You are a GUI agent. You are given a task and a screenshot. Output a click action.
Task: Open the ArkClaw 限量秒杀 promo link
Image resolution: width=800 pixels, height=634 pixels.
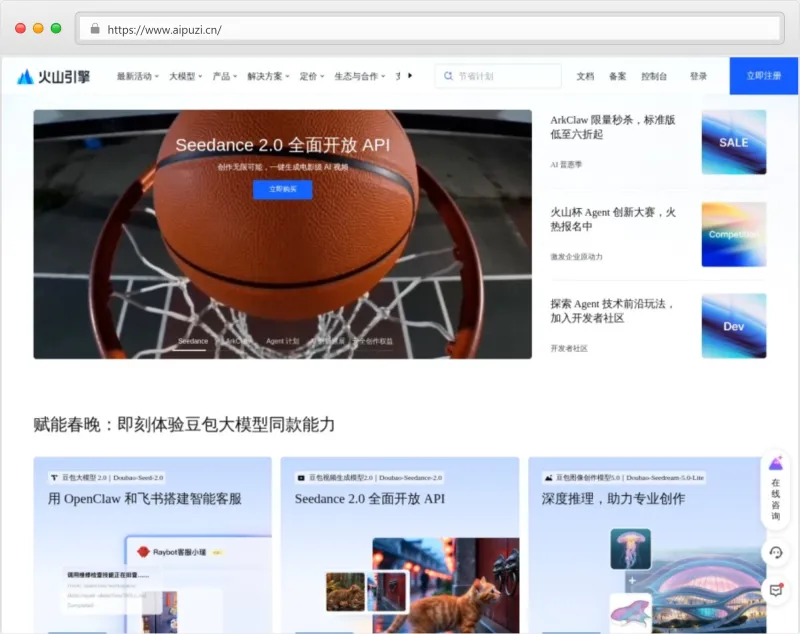pos(613,127)
